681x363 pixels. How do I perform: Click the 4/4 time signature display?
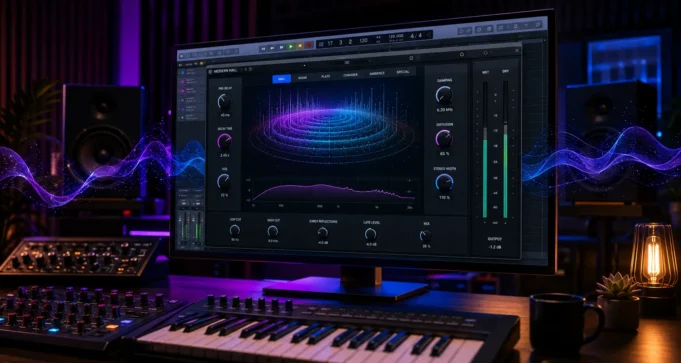point(417,36)
